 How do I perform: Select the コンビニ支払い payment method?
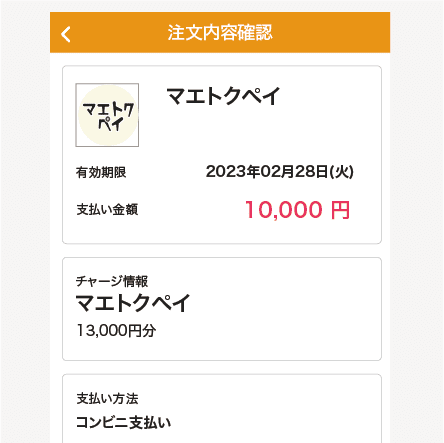tap(123, 422)
